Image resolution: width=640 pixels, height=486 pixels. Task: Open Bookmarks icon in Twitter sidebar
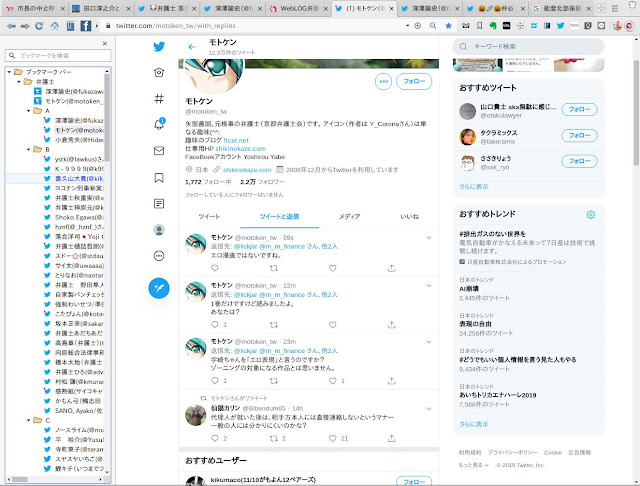[159, 178]
